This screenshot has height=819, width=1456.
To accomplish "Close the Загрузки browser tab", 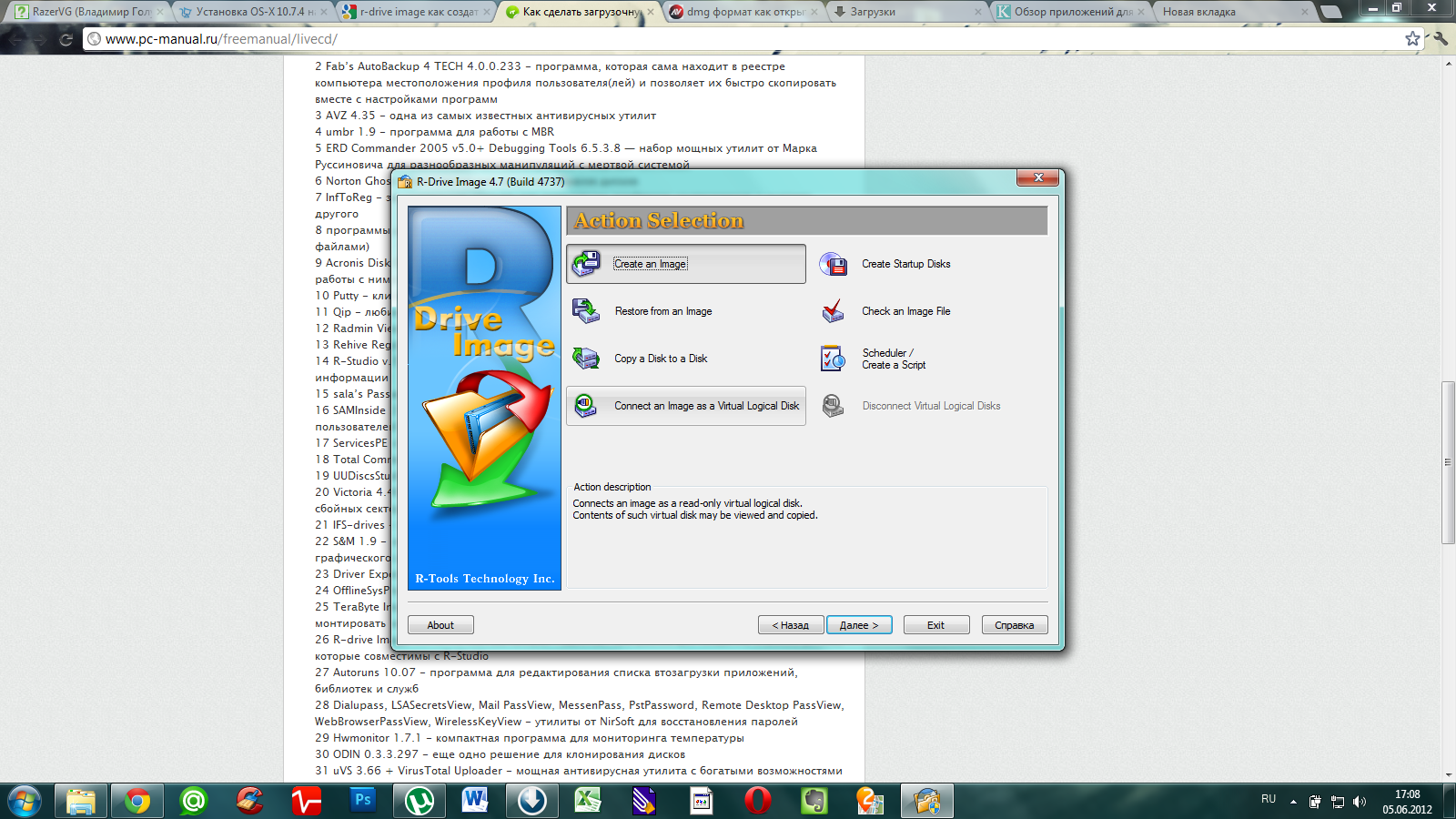I will [x=977, y=12].
